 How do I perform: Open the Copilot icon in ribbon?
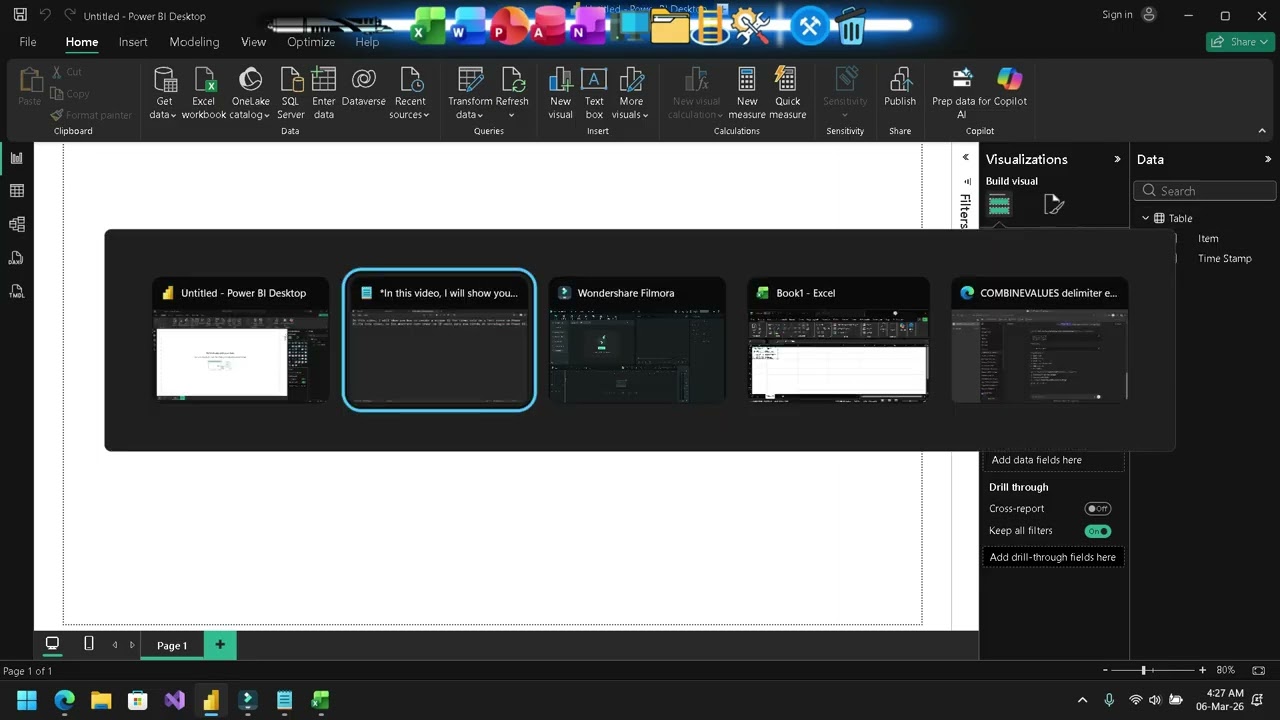click(1010, 79)
